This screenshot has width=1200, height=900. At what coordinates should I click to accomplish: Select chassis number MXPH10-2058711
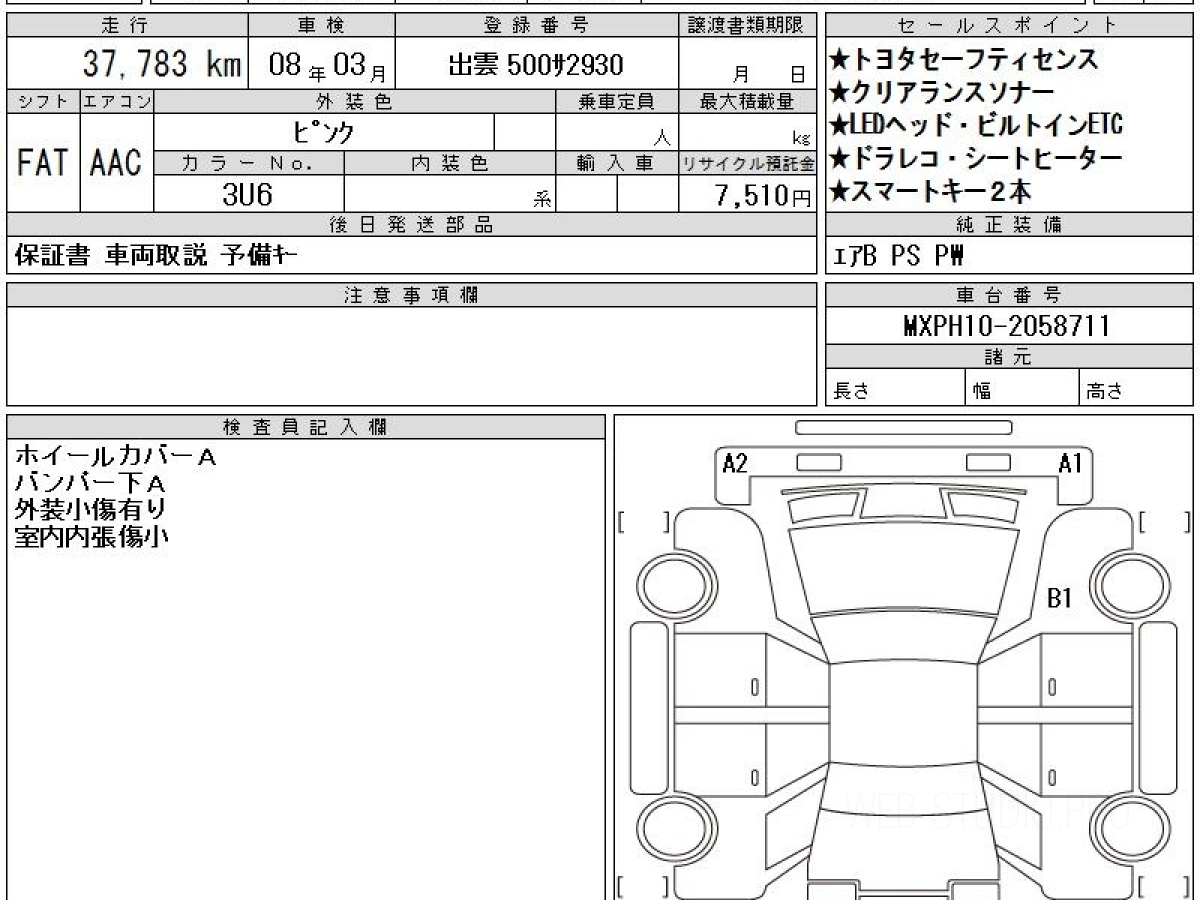point(1006,326)
